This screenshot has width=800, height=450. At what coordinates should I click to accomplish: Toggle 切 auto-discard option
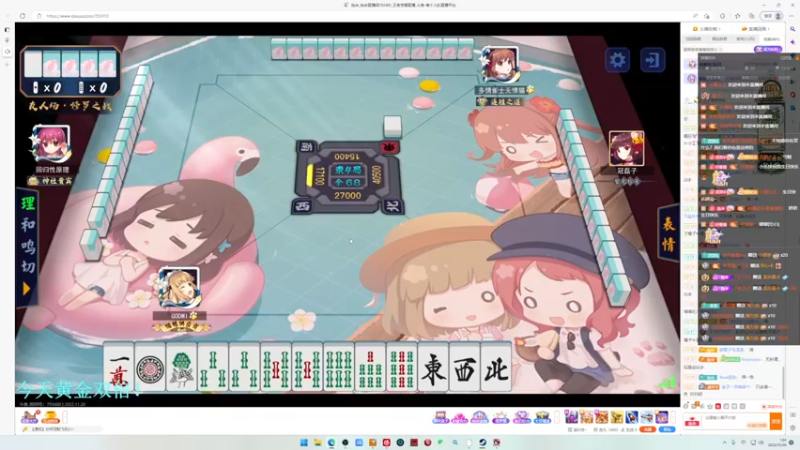pos(28,267)
